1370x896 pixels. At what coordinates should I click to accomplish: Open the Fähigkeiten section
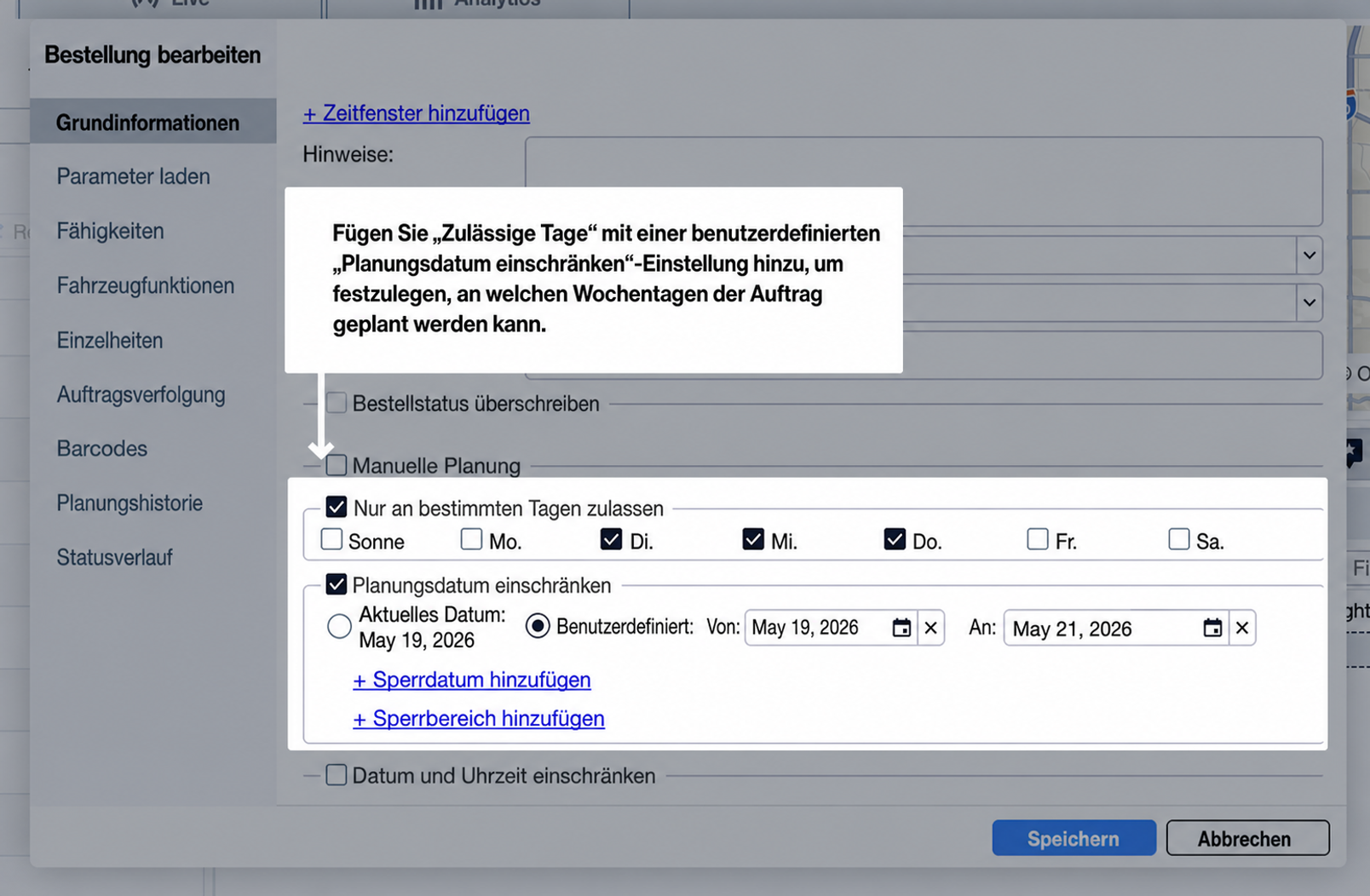(x=111, y=231)
